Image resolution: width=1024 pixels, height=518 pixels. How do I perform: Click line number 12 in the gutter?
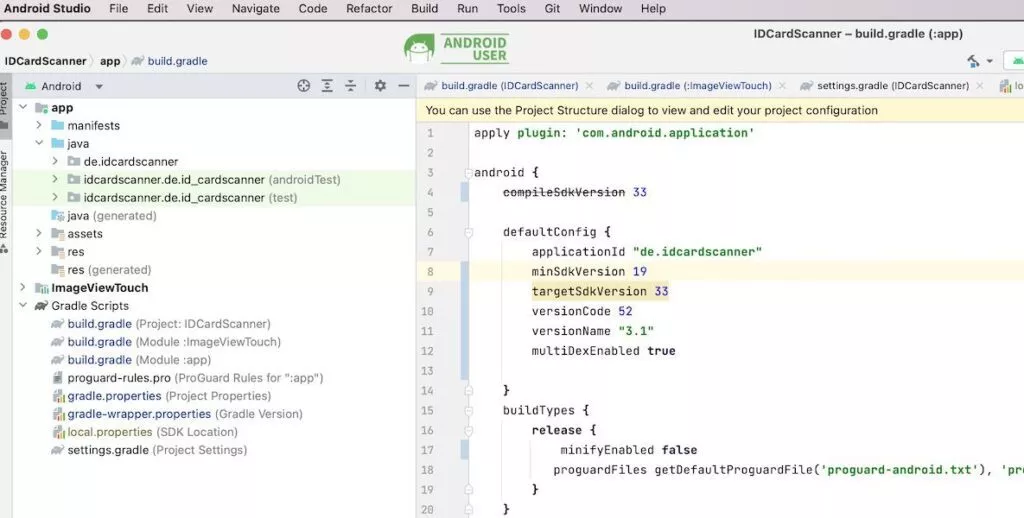click(x=427, y=351)
